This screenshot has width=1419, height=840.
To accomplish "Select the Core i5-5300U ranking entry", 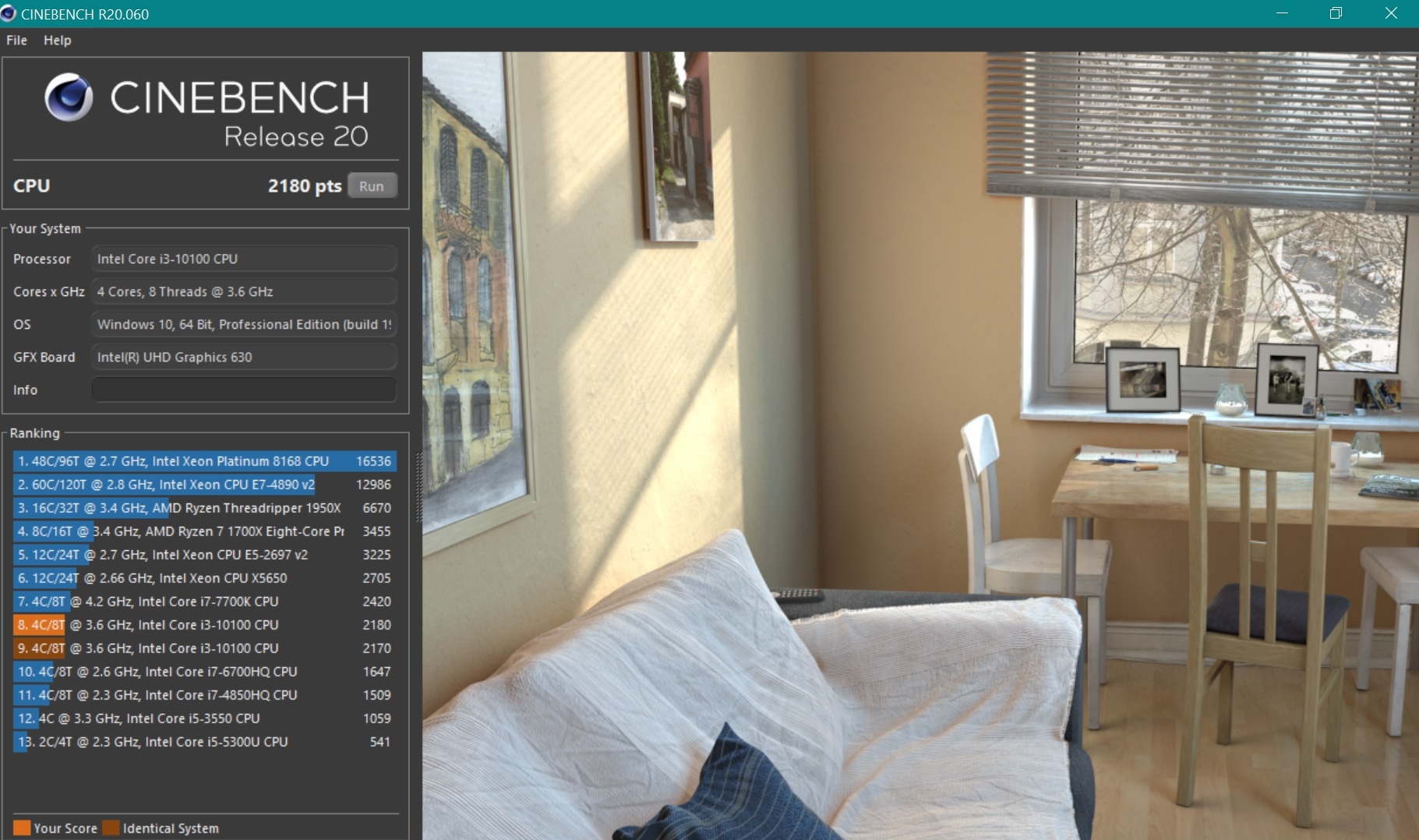I will coord(205,742).
